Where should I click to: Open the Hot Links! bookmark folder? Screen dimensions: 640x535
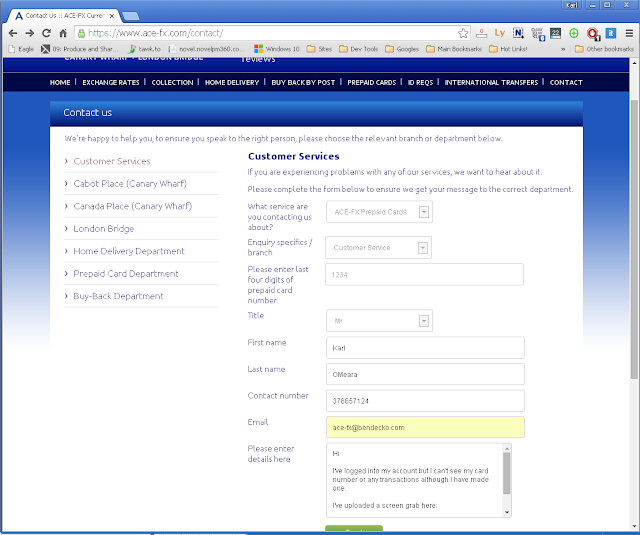coord(508,49)
